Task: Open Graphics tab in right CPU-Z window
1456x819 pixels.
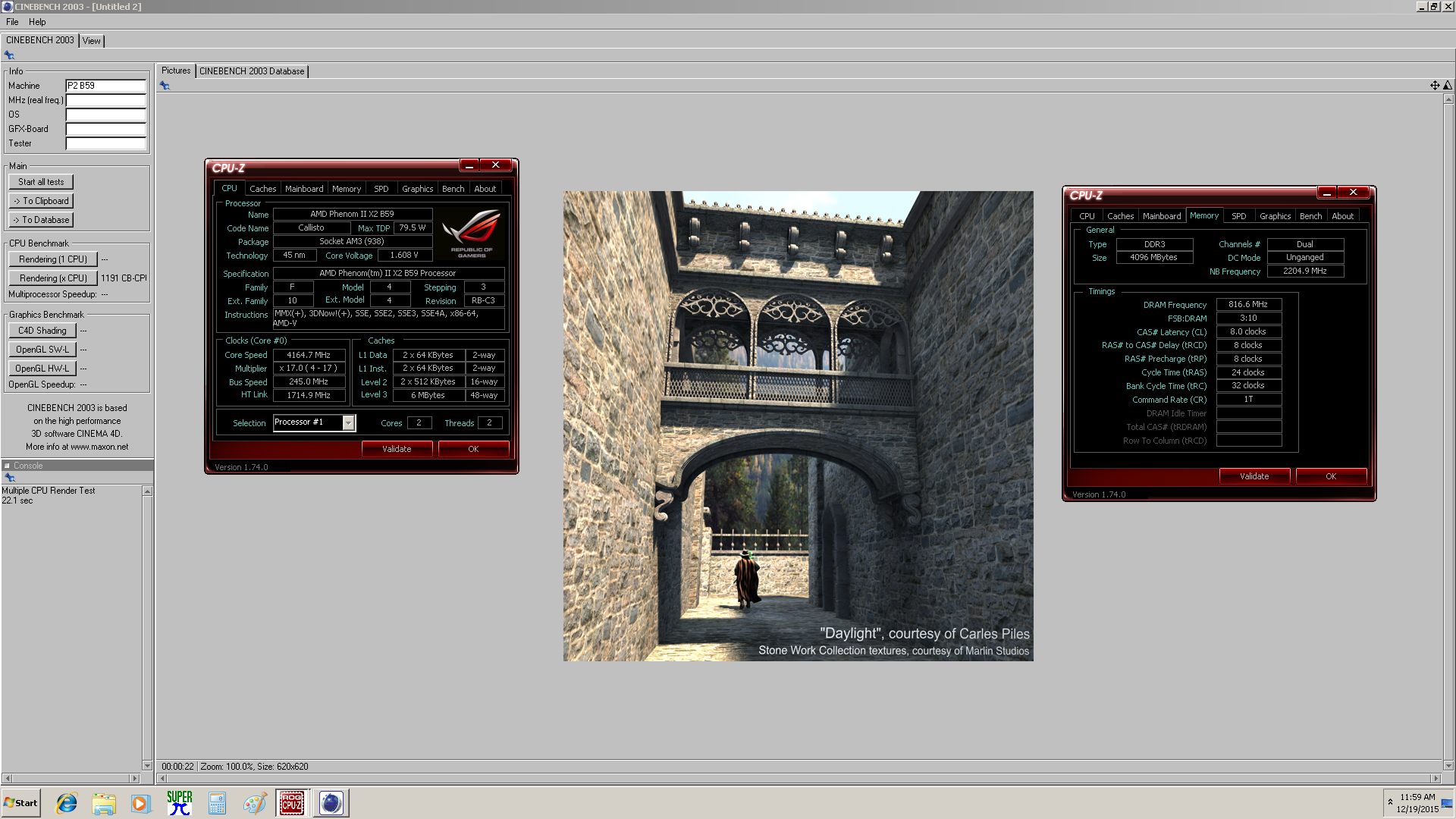Action: click(x=1276, y=216)
